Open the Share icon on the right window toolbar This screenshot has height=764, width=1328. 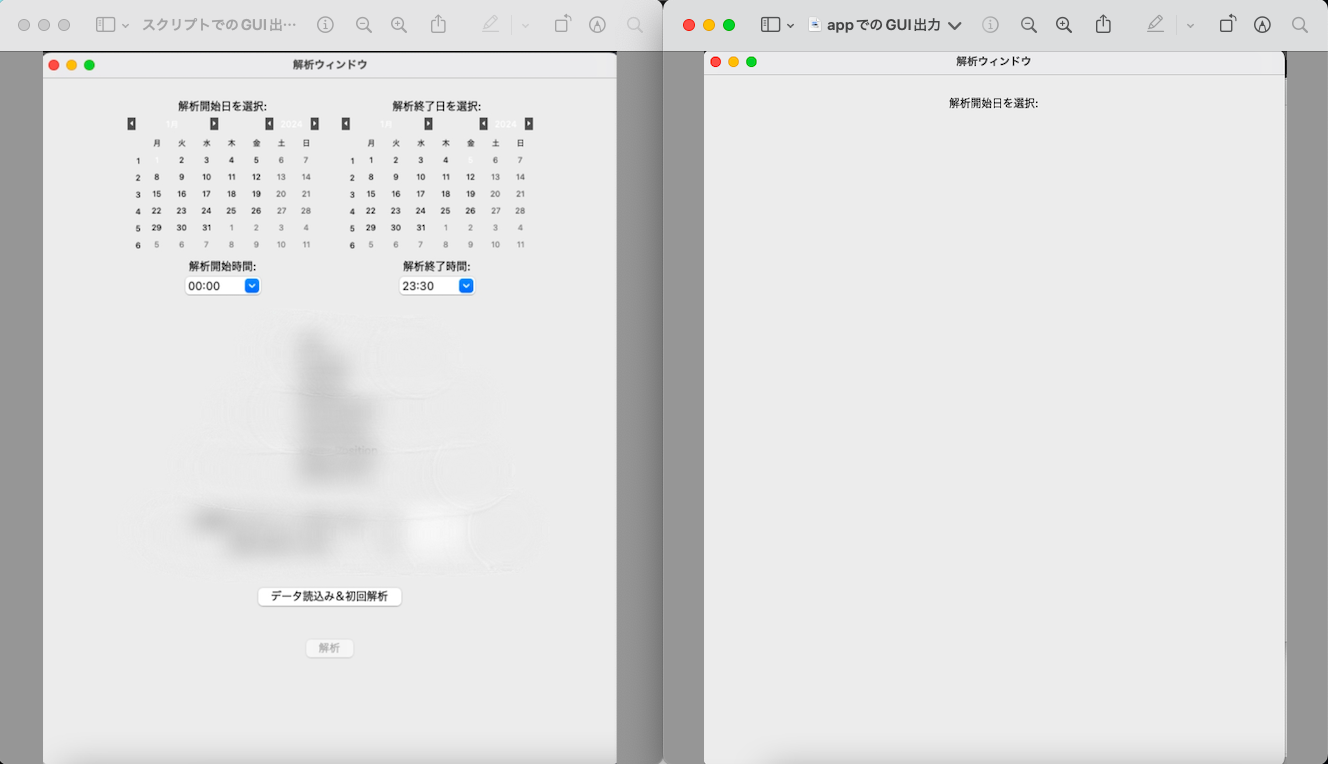coord(1103,24)
